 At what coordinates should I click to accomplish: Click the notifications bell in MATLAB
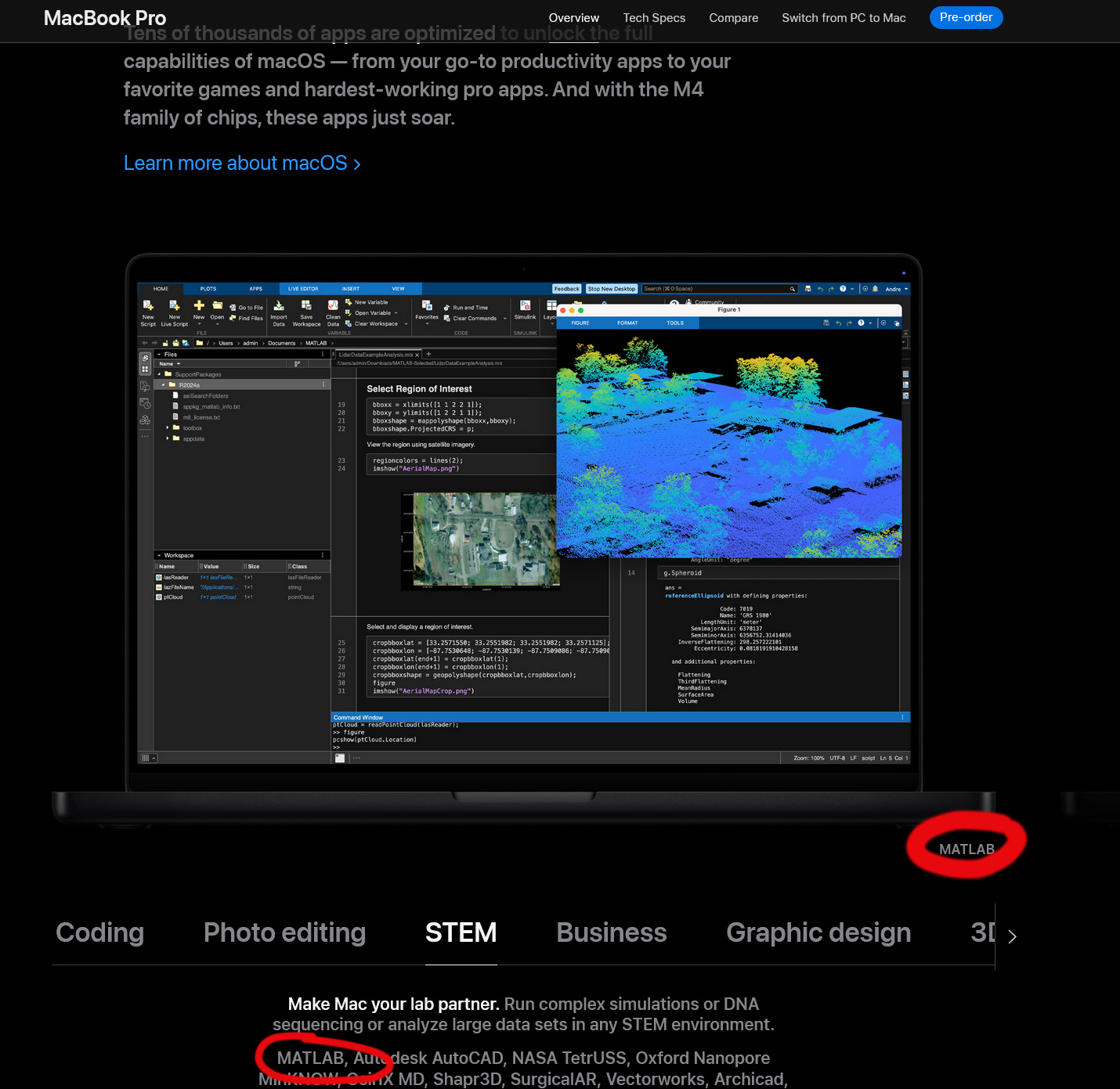click(876, 289)
